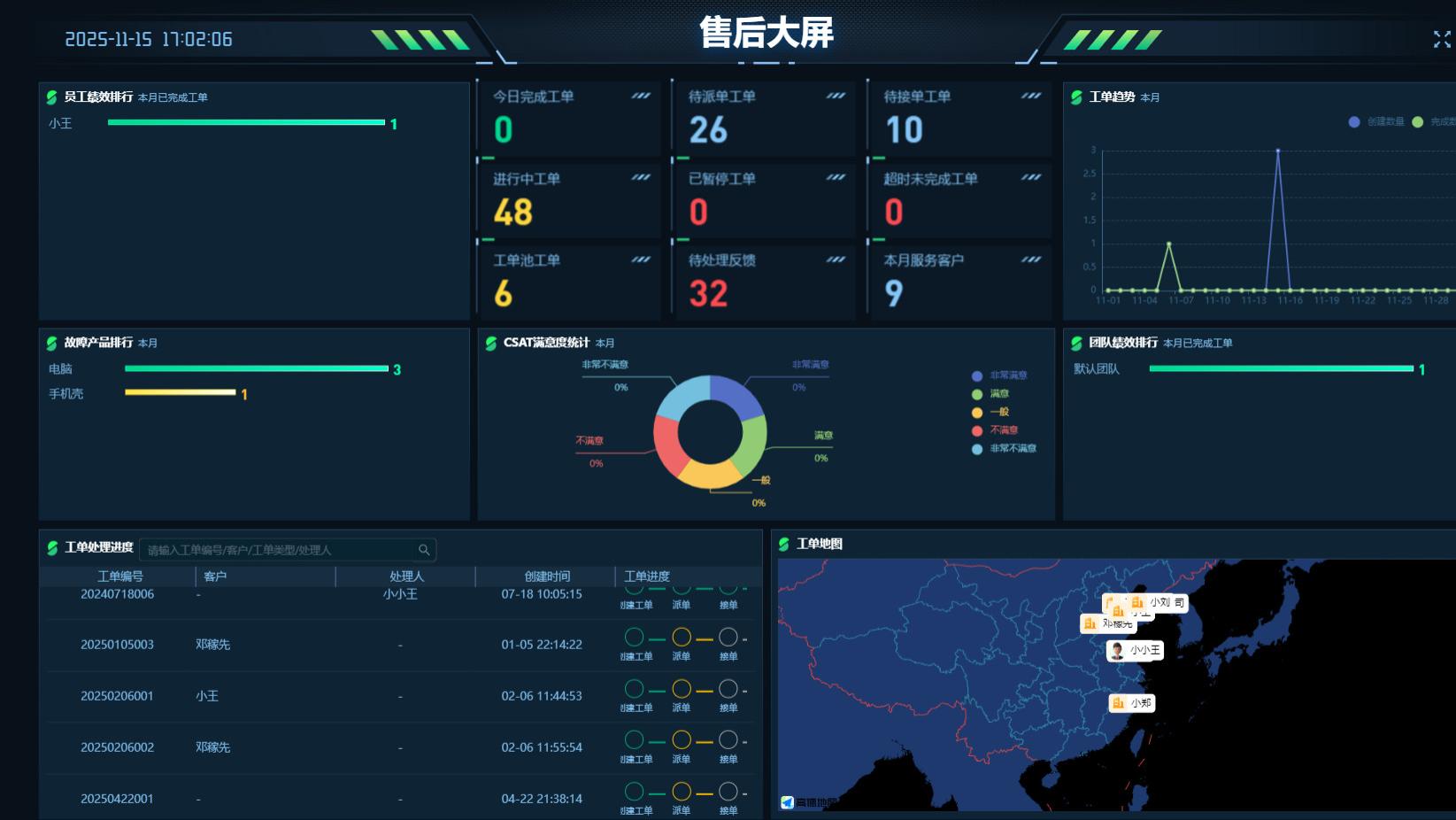Click the green S logo on CSAT满意度统计 header
Screen dimensions: 1456x820
click(490, 343)
